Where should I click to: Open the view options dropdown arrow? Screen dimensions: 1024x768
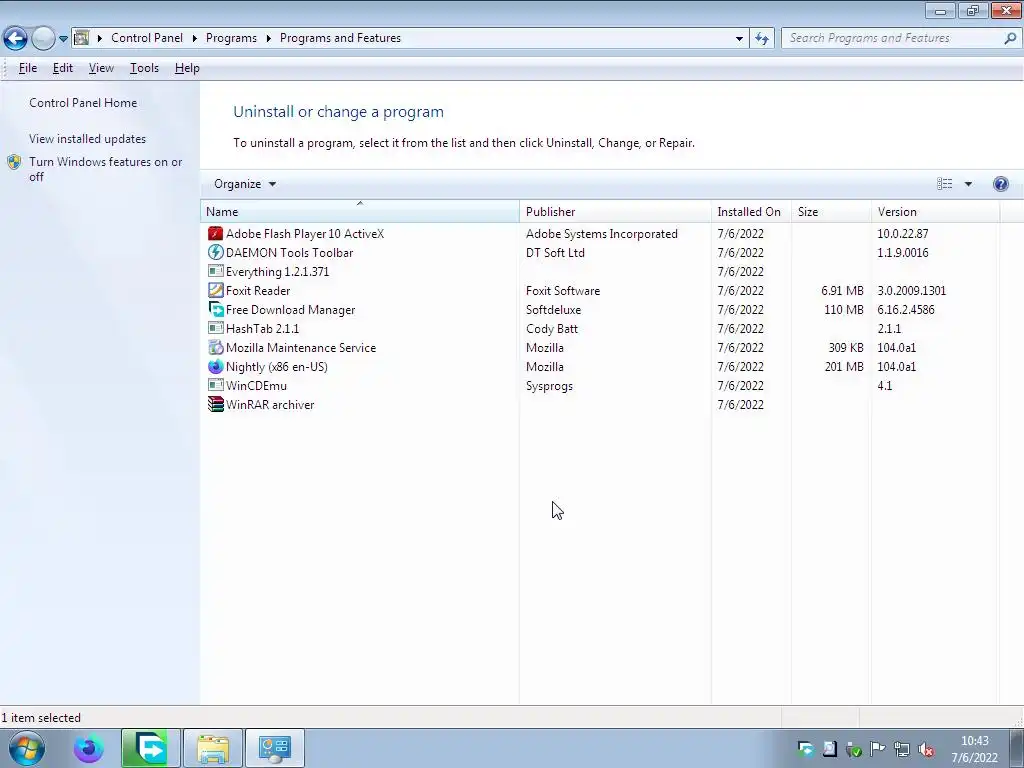(x=968, y=184)
